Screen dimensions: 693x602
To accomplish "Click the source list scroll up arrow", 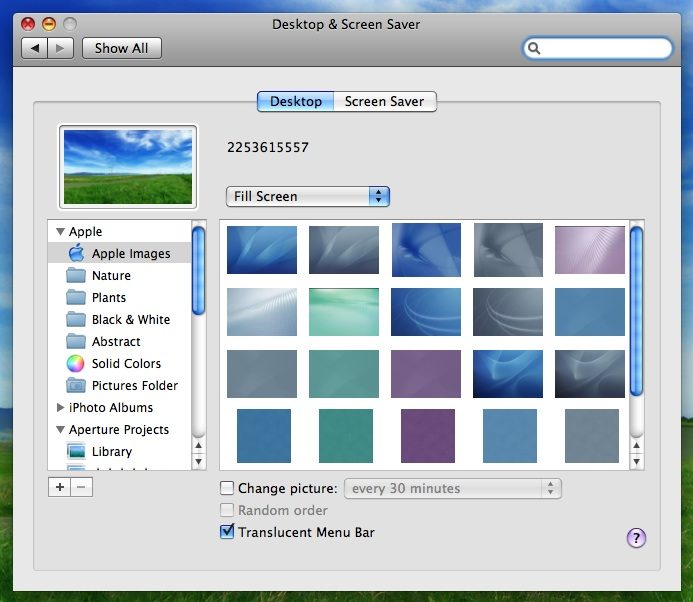I will tap(198, 445).
